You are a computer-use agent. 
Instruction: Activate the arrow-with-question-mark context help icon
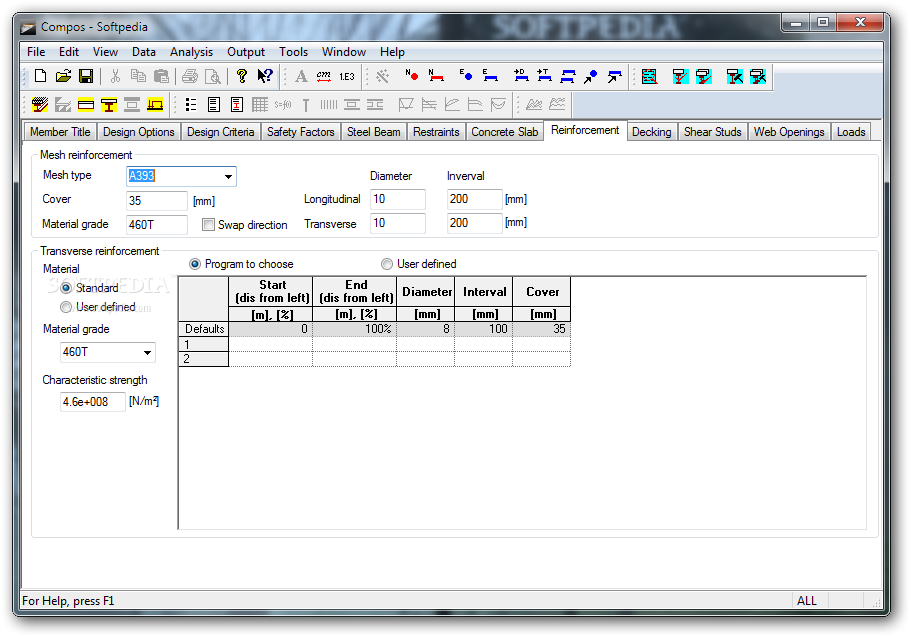tap(265, 76)
